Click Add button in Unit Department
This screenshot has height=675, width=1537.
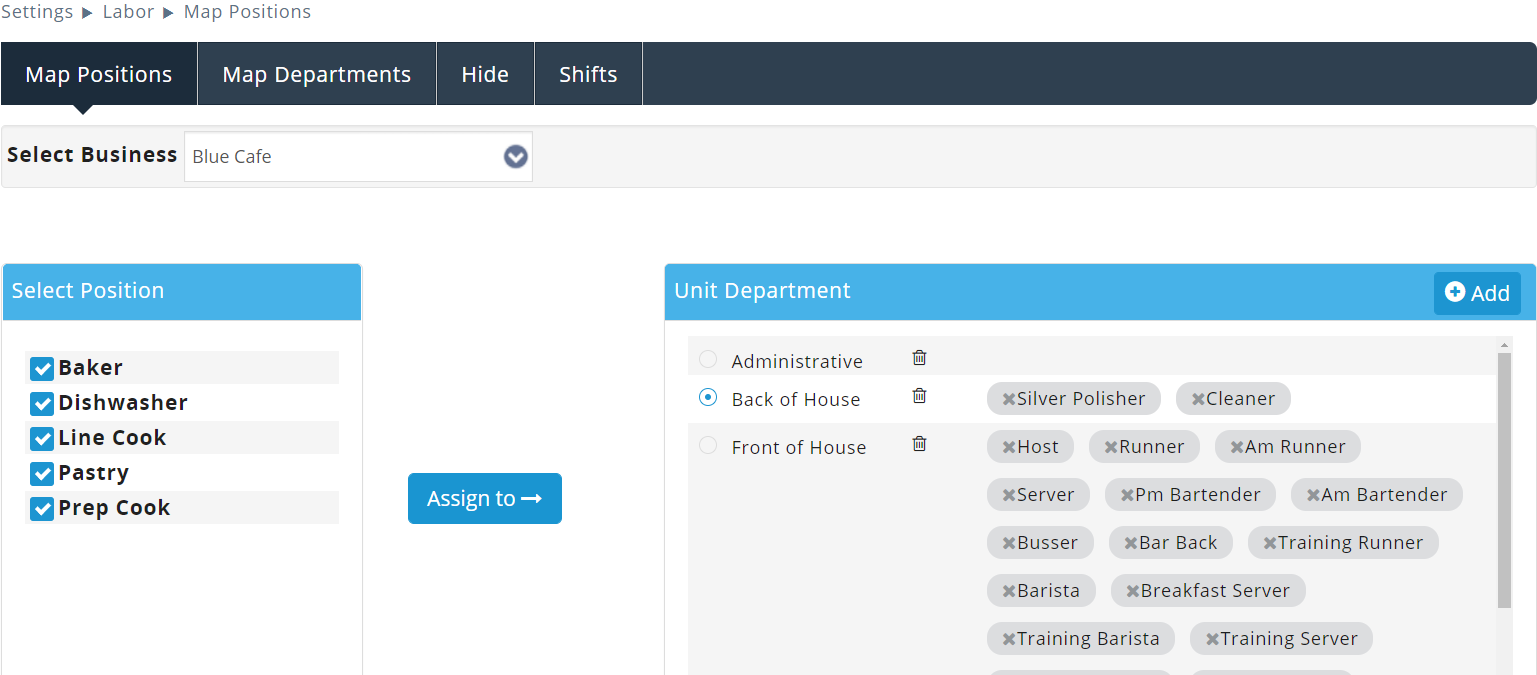click(x=1476, y=293)
